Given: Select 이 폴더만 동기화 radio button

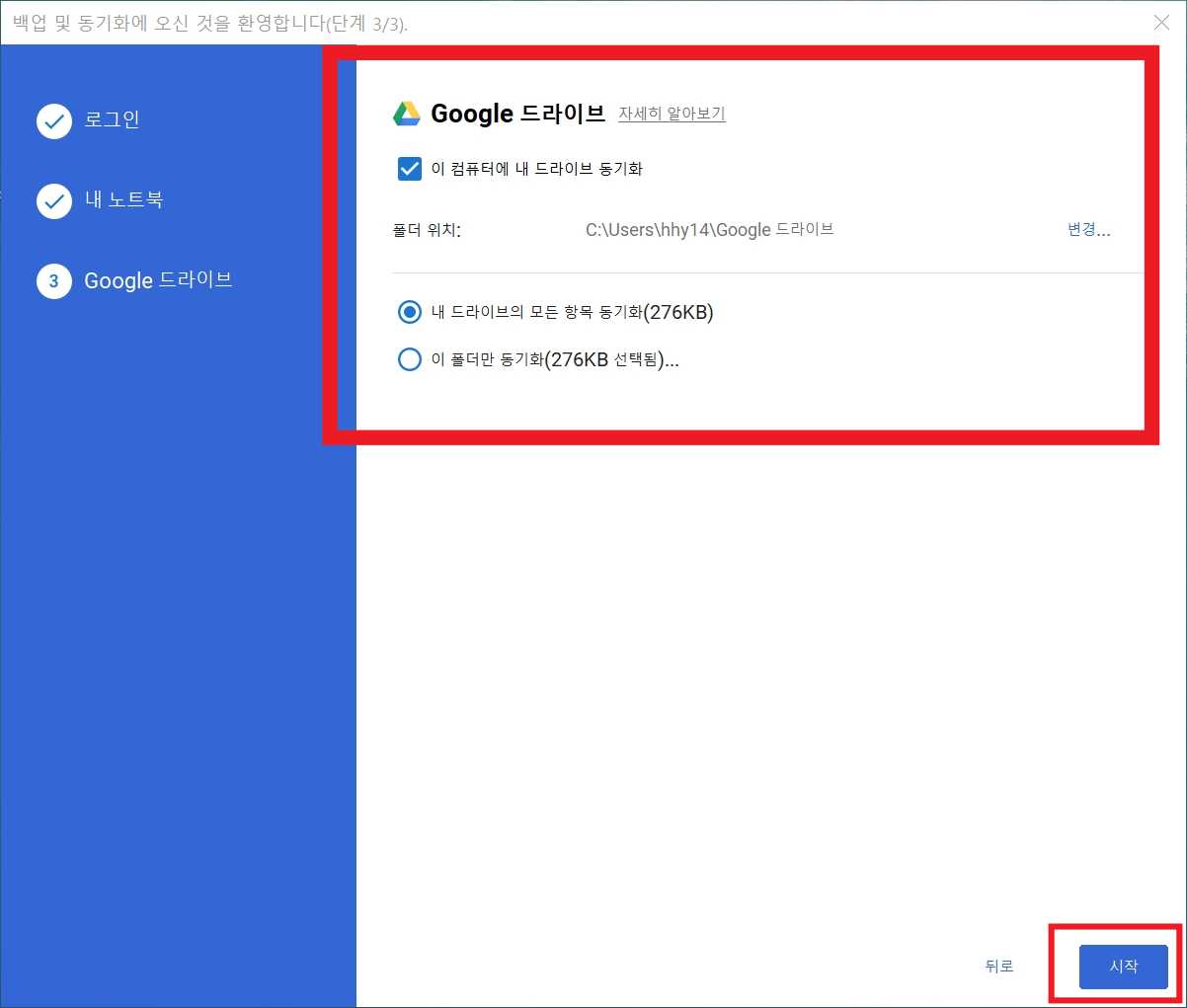Looking at the screenshot, I should (409, 359).
